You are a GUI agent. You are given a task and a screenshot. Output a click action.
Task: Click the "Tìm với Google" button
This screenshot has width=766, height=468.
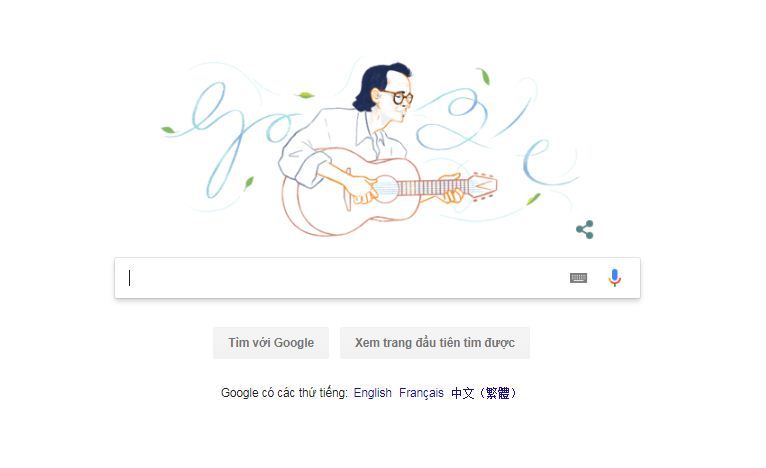pyautogui.click(x=271, y=342)
